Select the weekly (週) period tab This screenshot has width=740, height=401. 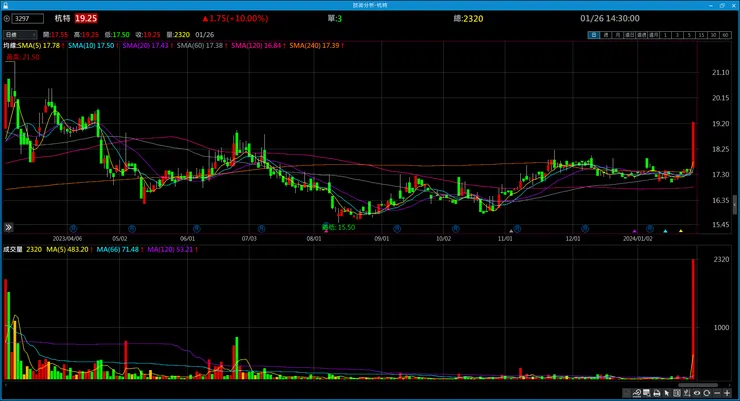606,35
